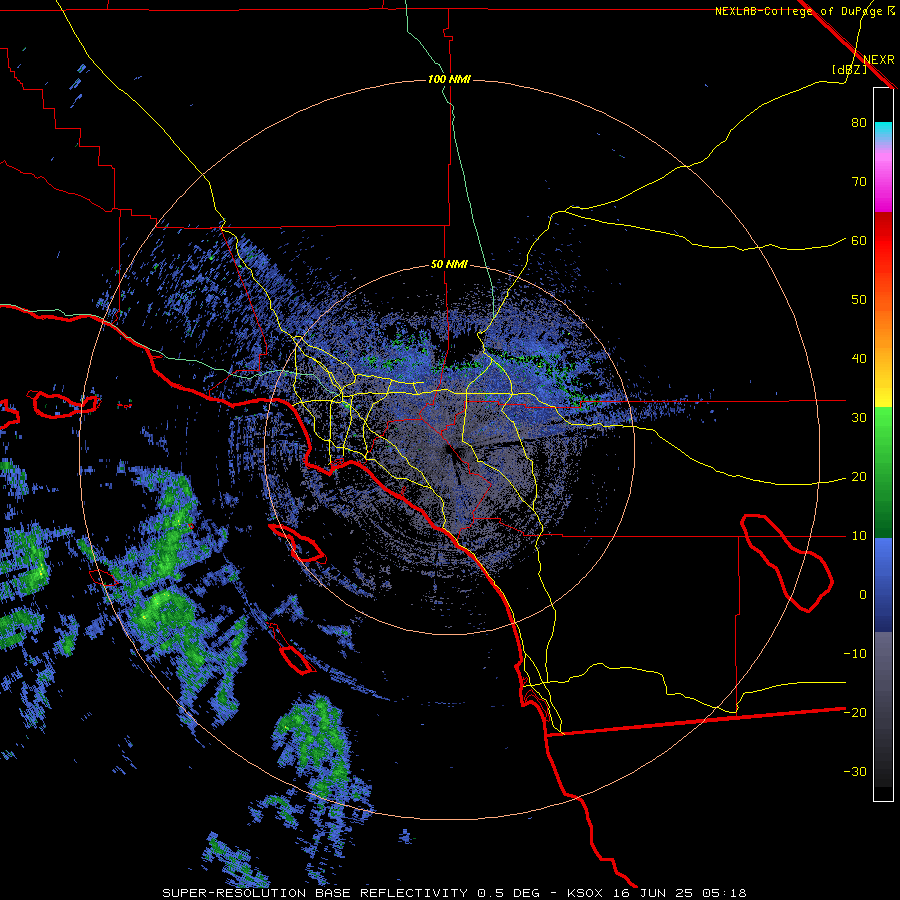Image resolution: width=900 pixels, height=900 pixels.
Task: Click the [dBZ] units label
Action: pos(849,69)
